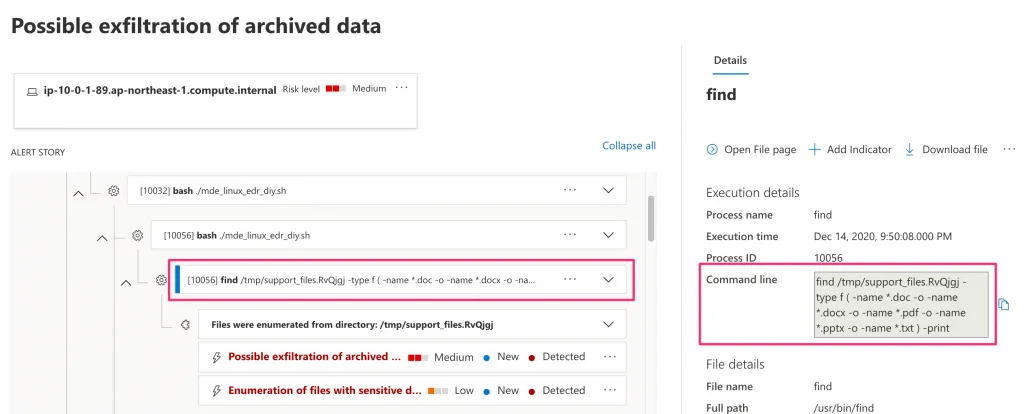This screenshot has width=1024, height=414.
Task: Open more options on the device card
Action: (402, 88)
